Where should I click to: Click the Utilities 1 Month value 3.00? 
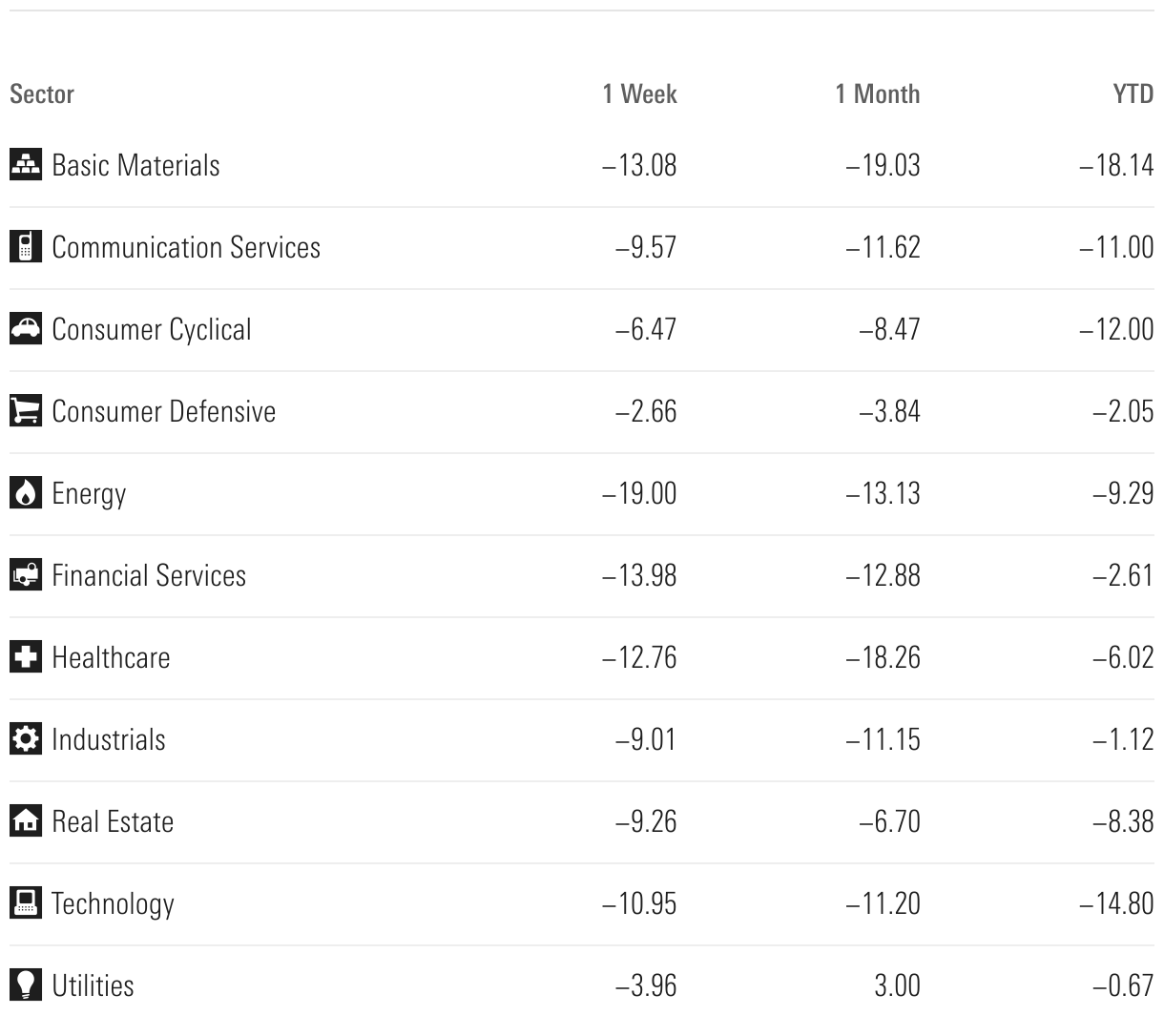[897, 986]
